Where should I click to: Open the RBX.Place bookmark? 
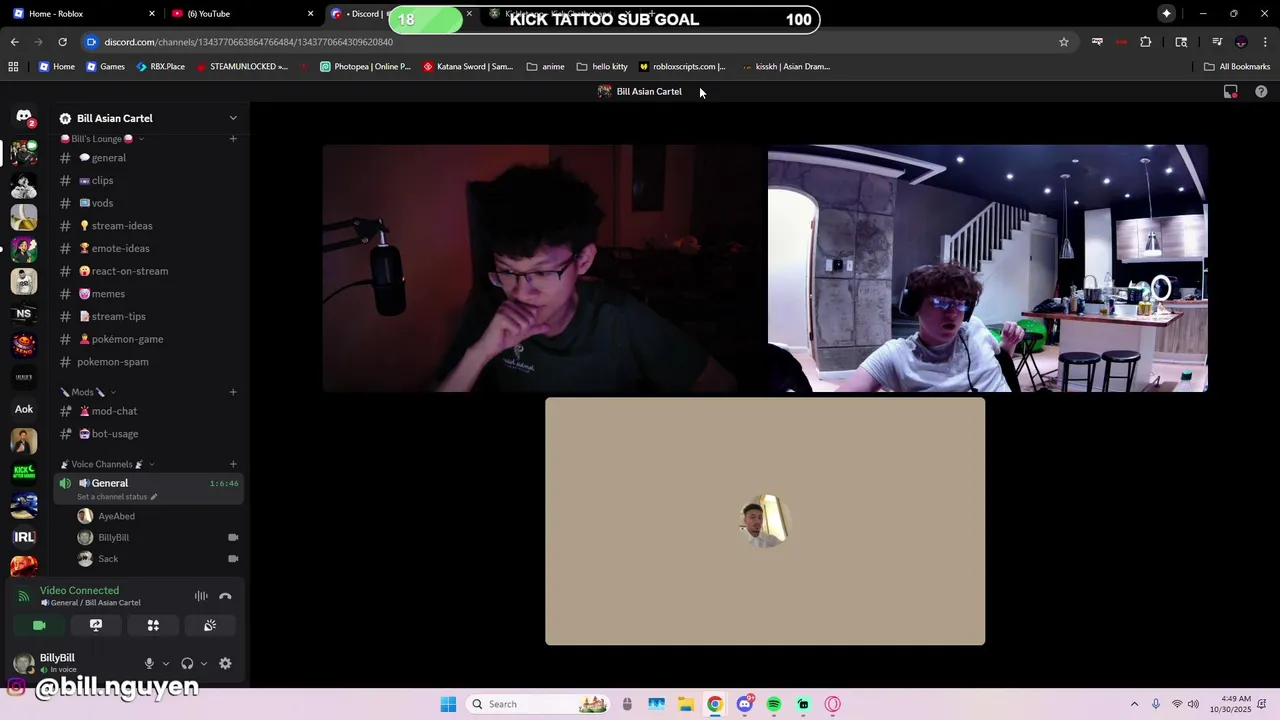tap(160, 67)
